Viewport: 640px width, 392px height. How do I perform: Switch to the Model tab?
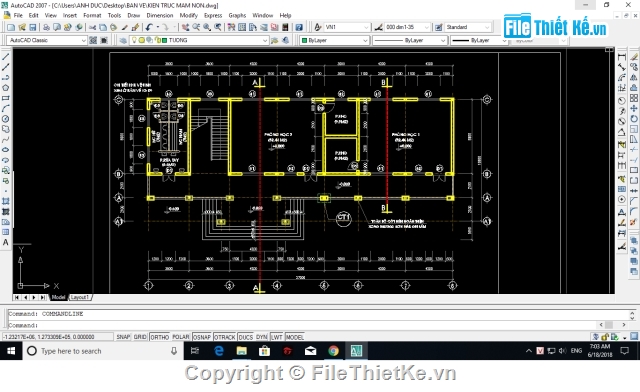click(x=58, y=297)
